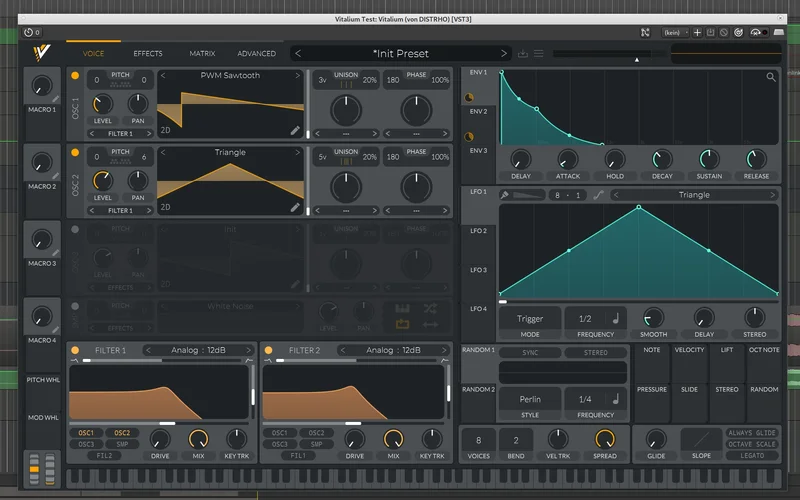Click the Init Preset name field
Viewport: 800px width, 500px height.
click(400, 54)
